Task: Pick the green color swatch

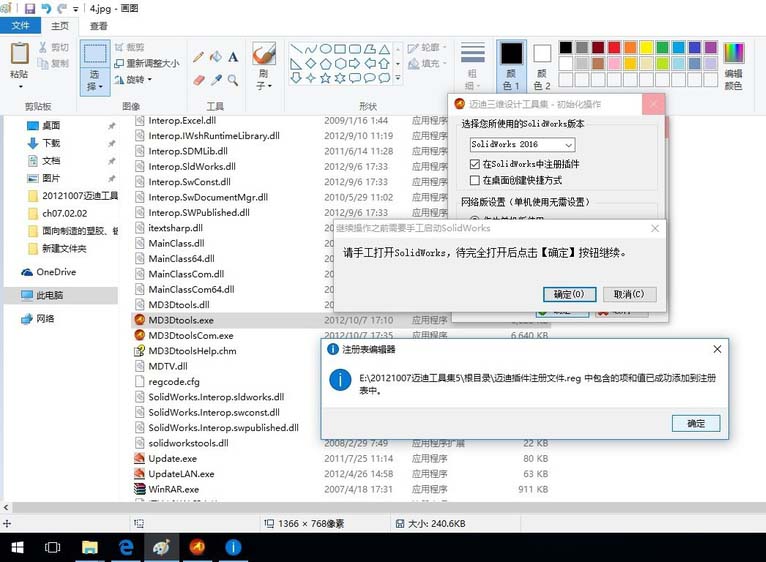Action: (x=662, y=47)
